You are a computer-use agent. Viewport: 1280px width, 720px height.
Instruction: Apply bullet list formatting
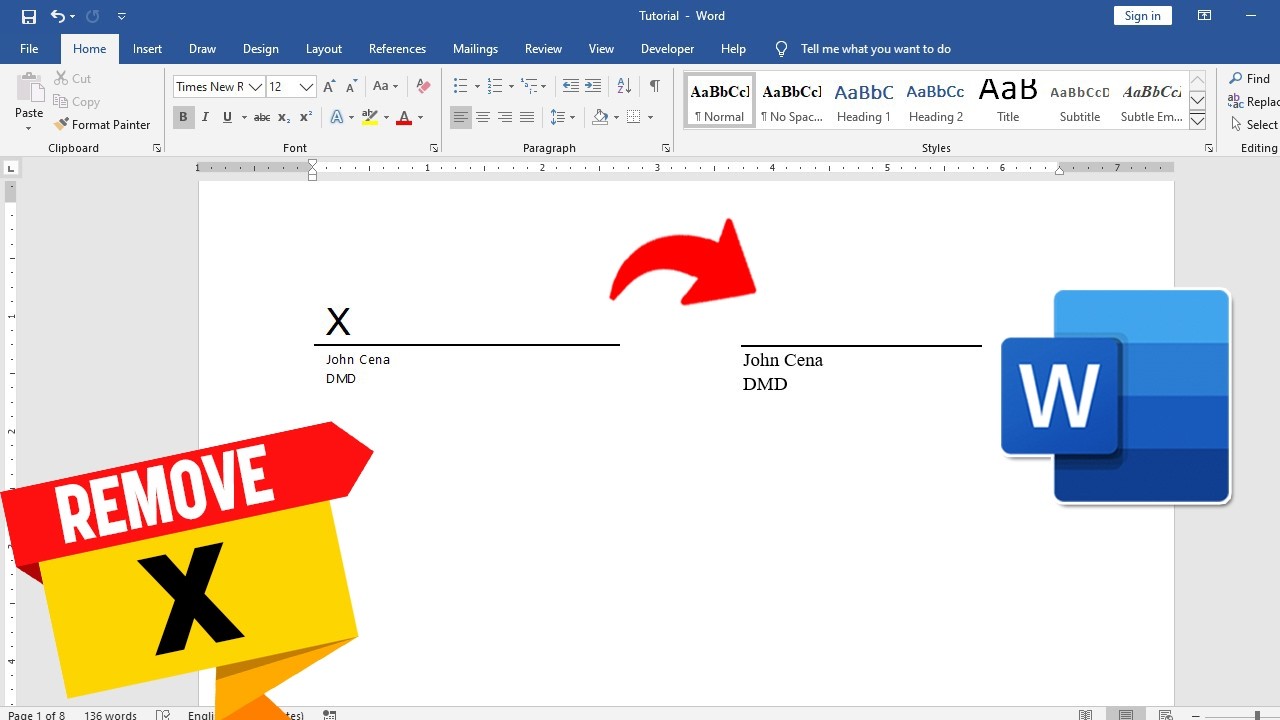460,87
